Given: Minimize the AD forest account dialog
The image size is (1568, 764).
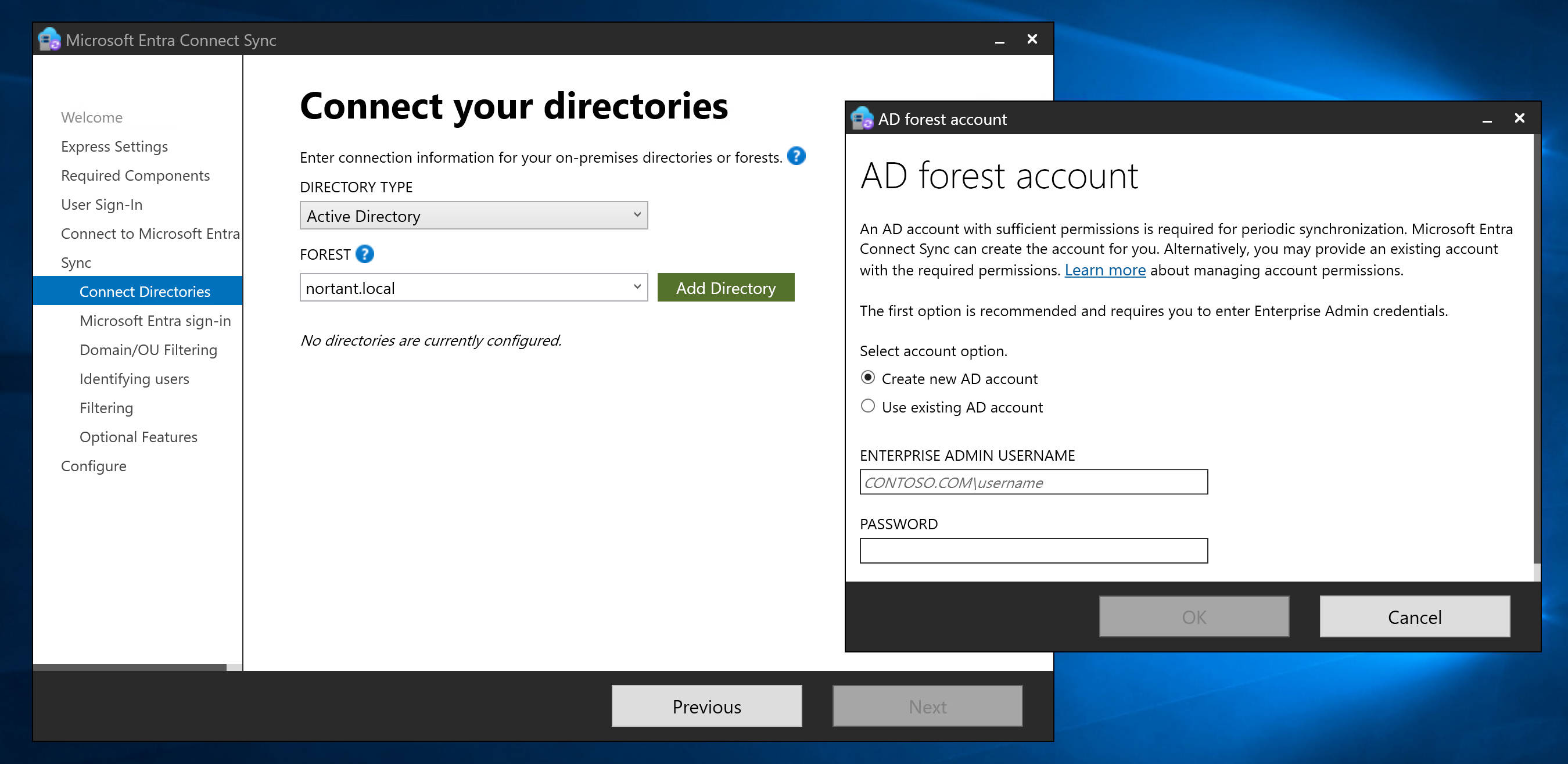Looking at the screenshot, I should point(1487,119).
